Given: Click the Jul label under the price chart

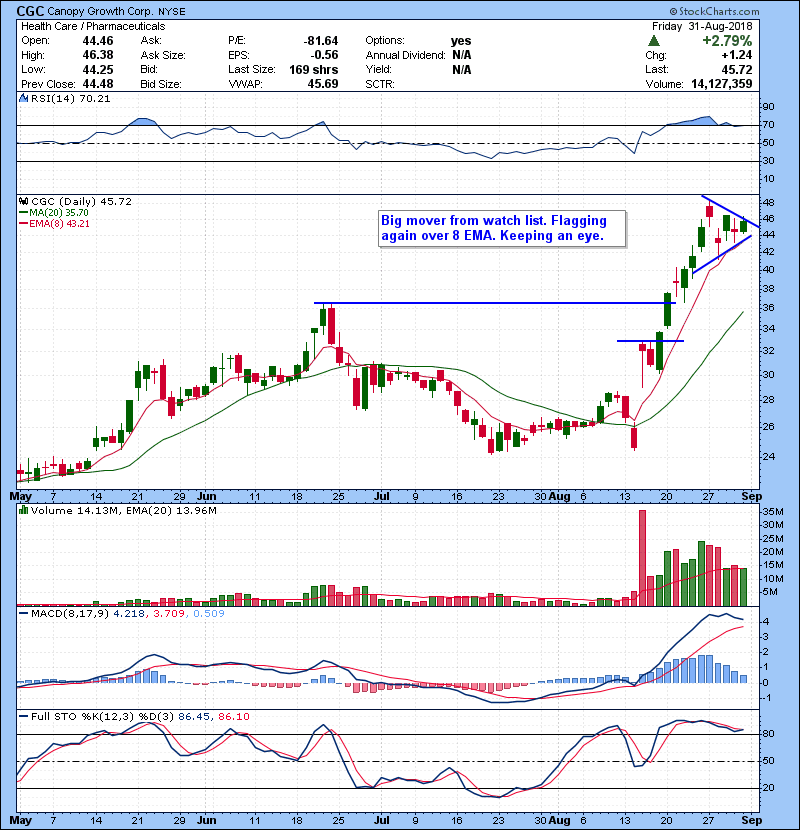Looking at the screenshot, I should (382, 497).
